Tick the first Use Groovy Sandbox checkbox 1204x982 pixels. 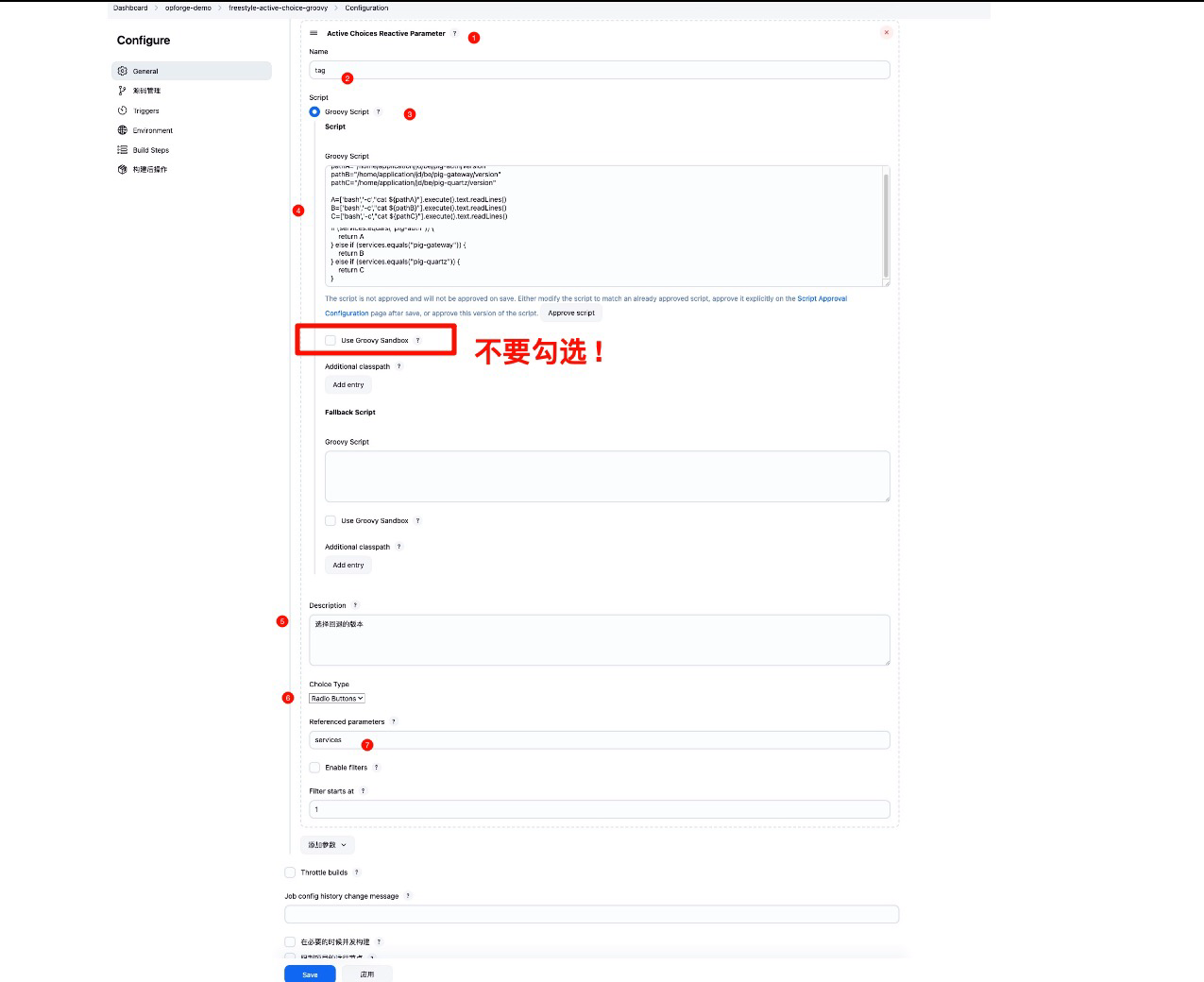click(x=331, y=340)
